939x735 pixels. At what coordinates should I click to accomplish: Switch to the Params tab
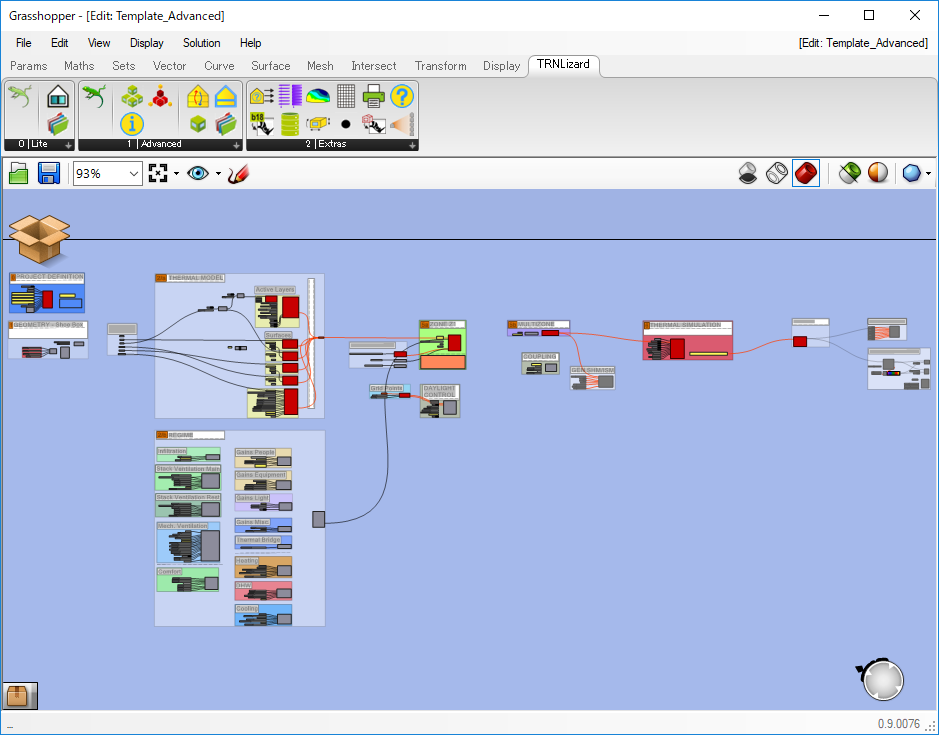[29, 66]
